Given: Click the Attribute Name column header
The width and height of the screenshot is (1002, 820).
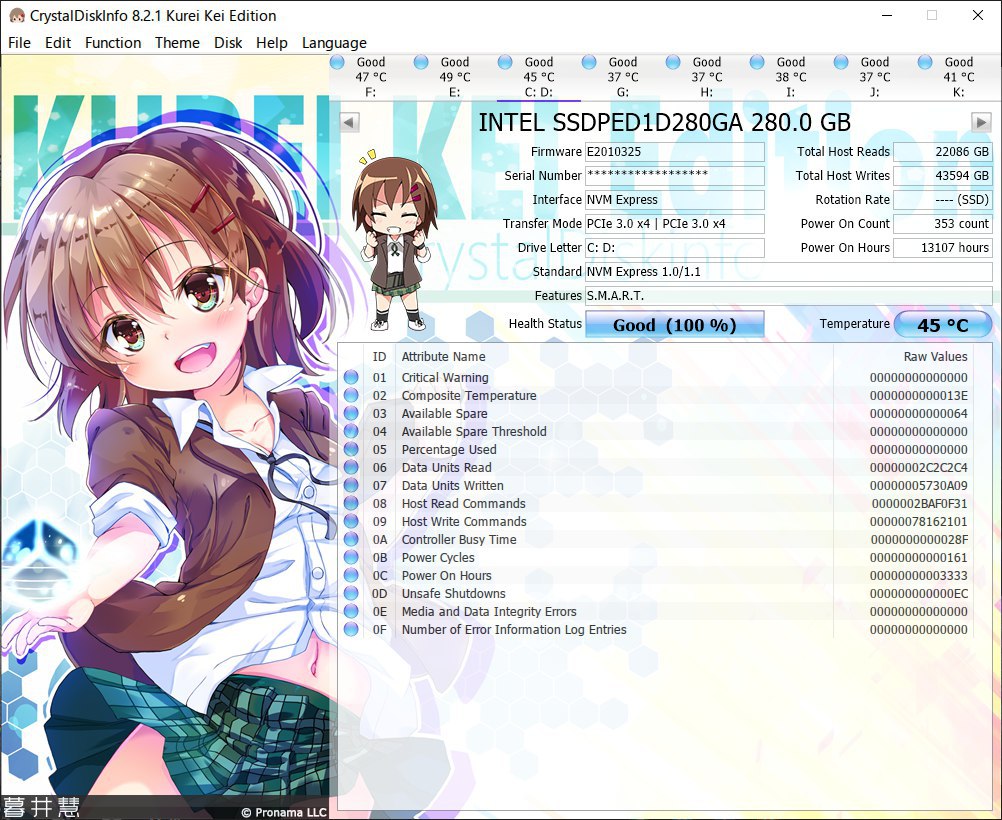Looking at the screenshot, I should tap(443, 357).
